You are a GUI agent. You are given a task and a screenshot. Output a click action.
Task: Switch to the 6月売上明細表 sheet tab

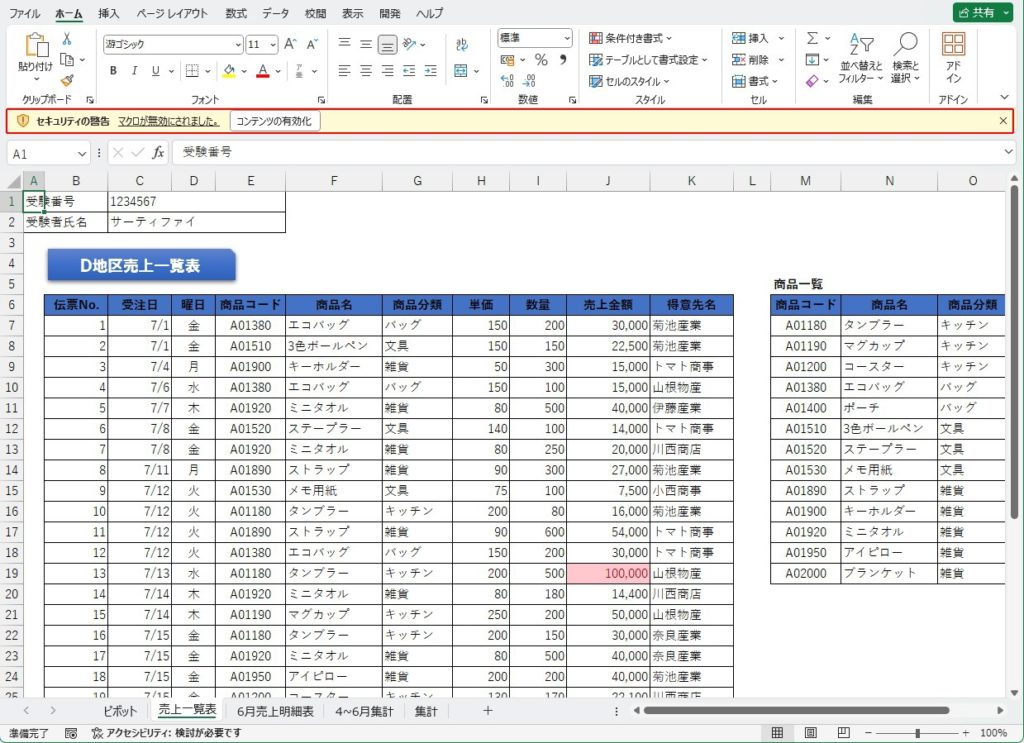click(275, 711)
